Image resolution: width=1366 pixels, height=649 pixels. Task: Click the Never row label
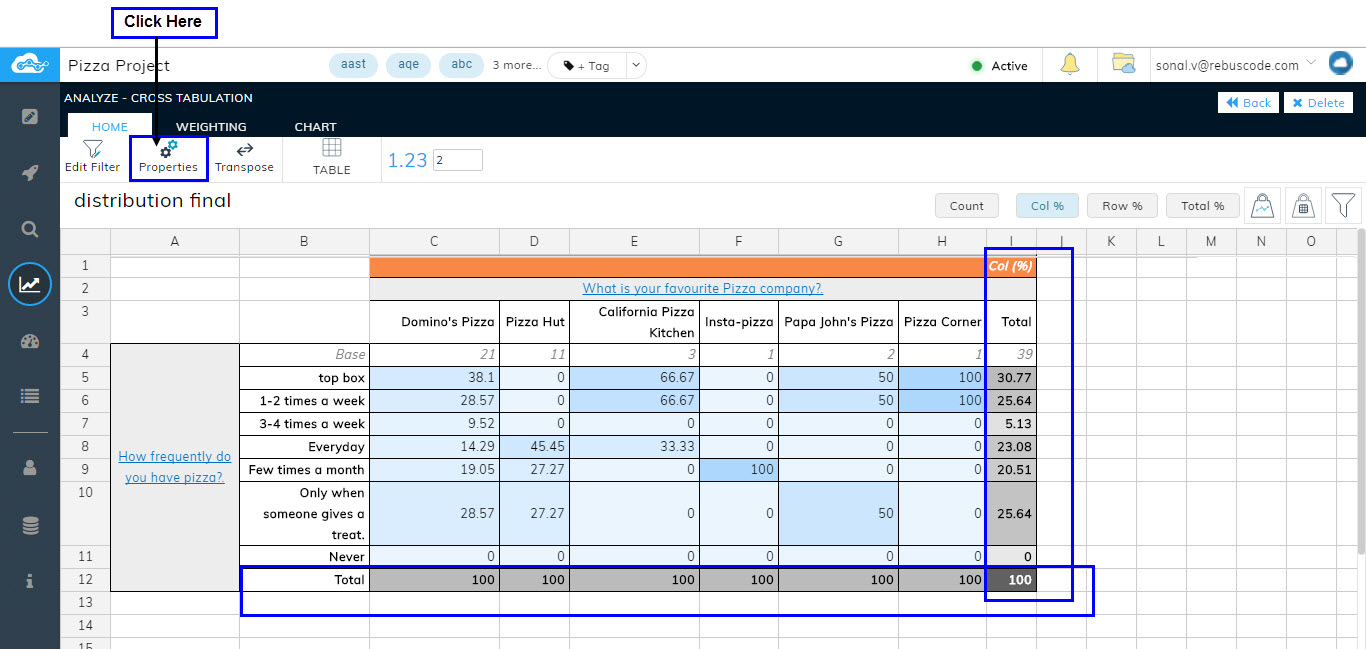pyautogui.click(x=304, y=556)
